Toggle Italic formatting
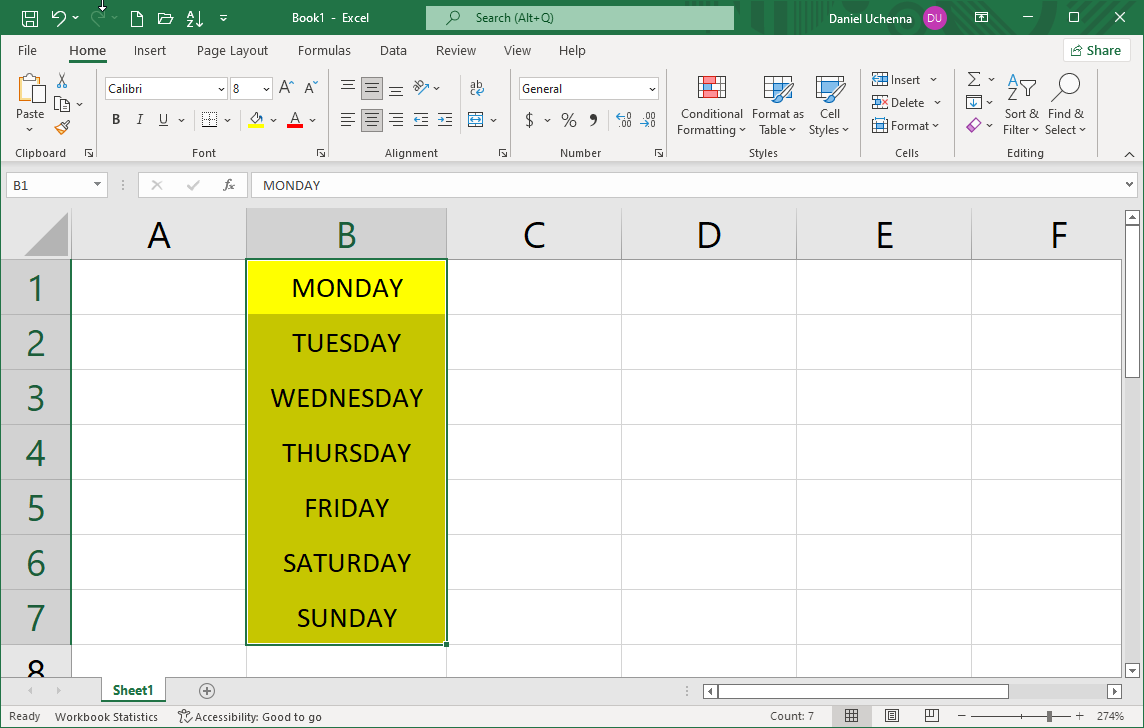Viewport: 1144px width, 728px height. 139,120
